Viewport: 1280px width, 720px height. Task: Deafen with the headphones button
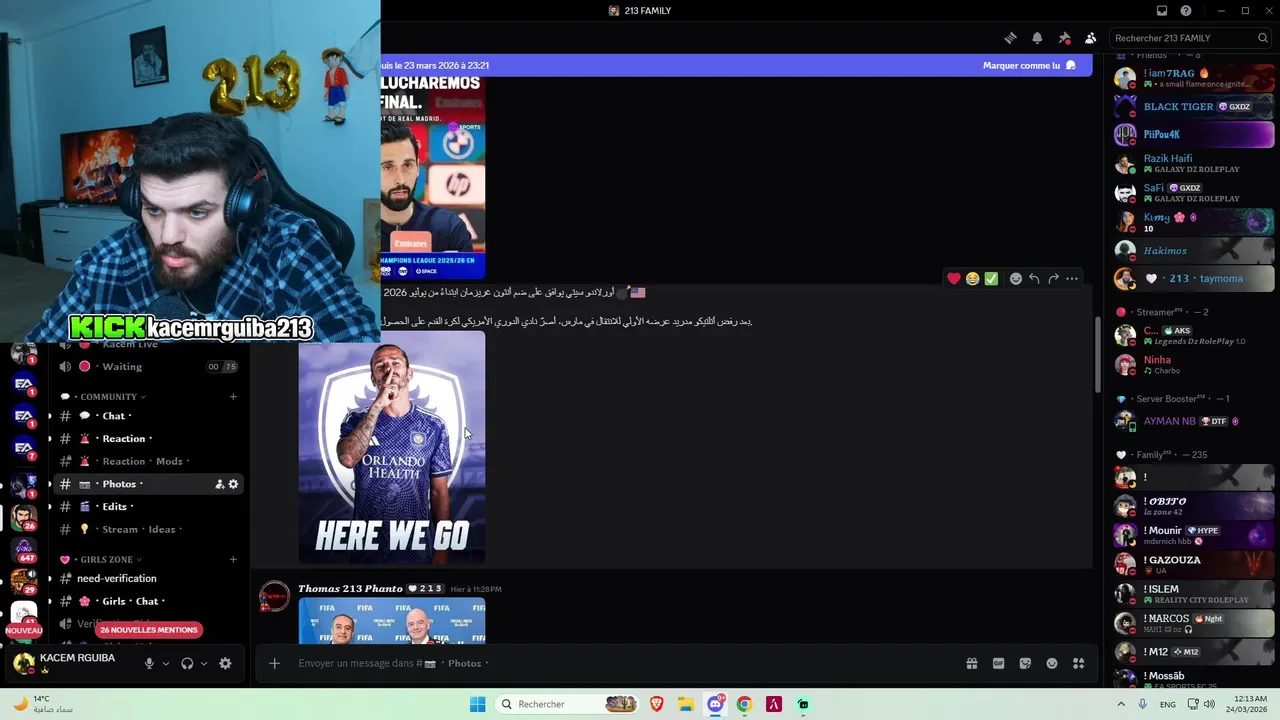[x=187, y=663]
